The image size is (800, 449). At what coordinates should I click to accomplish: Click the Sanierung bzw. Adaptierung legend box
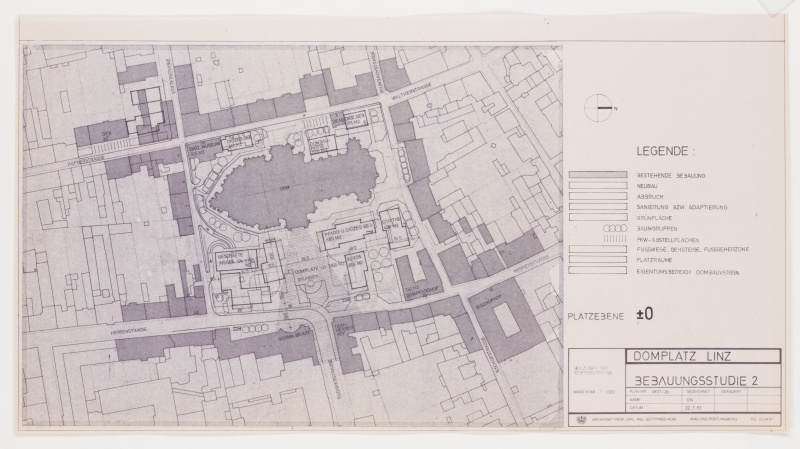(x=600, y=207)
